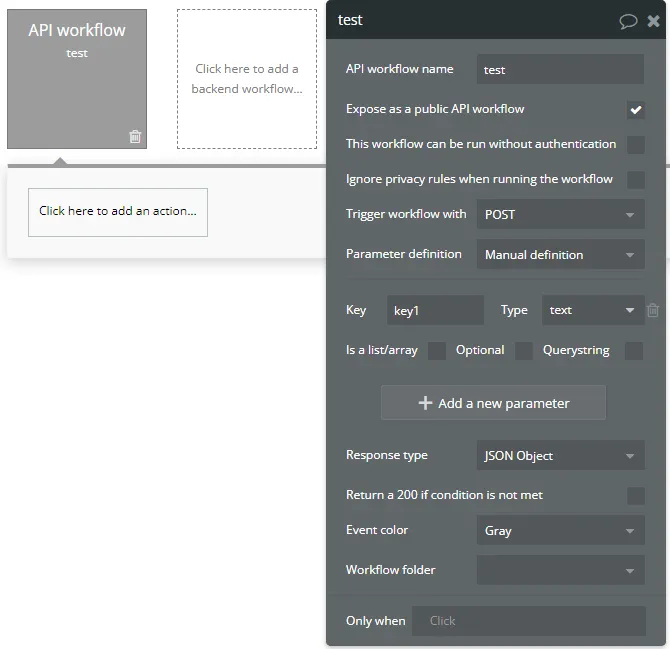
Task: Enable run without authentication checkbox
Action: (635, 145)
